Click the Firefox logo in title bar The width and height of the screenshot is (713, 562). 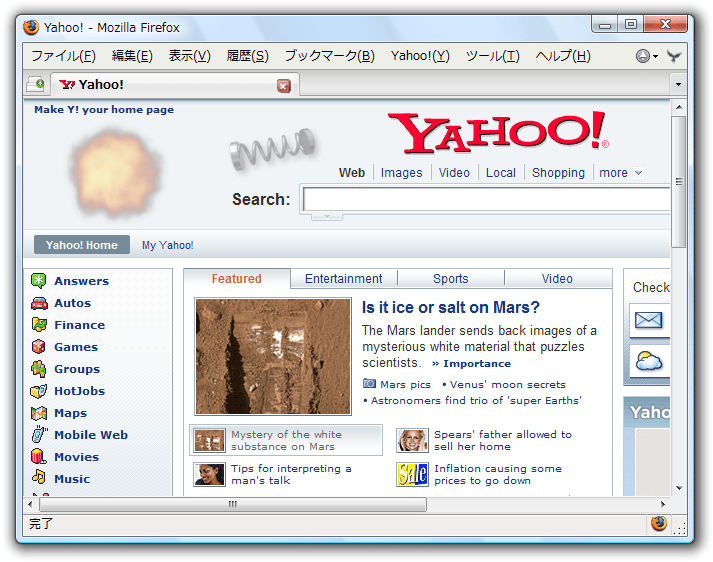[x=31, y=27]
